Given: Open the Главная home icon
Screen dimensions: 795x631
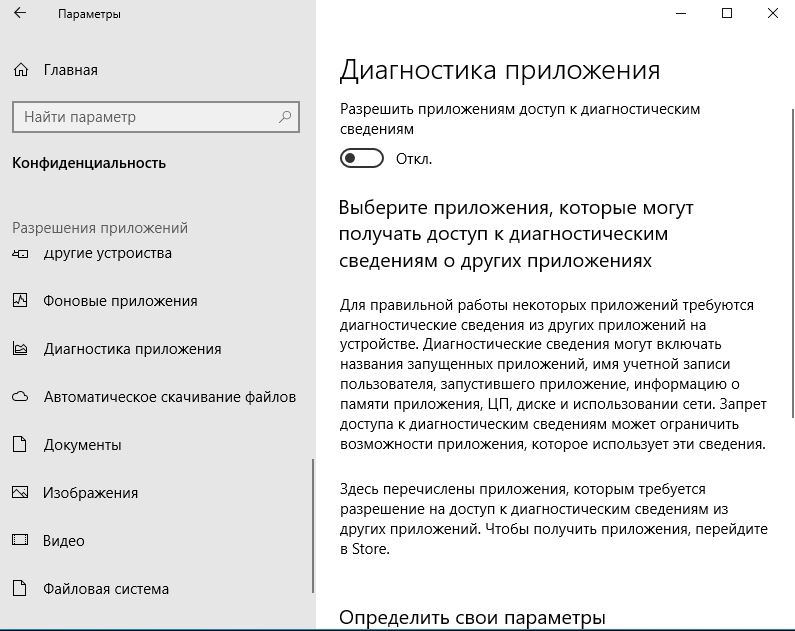Looking at the screenshot, I should point(21,70).
